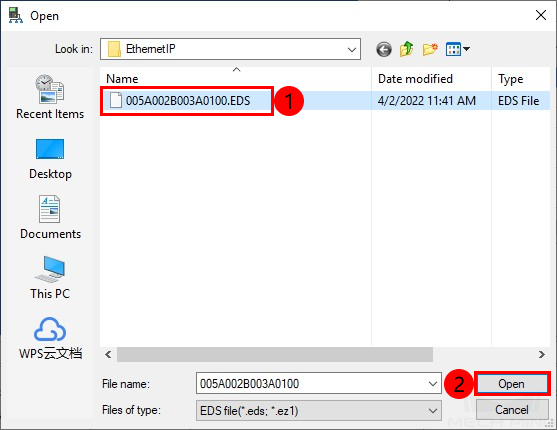The image size is (557, 430).
Task: Select file 005A002B003A0100.EDS
Action: point(187,101)
